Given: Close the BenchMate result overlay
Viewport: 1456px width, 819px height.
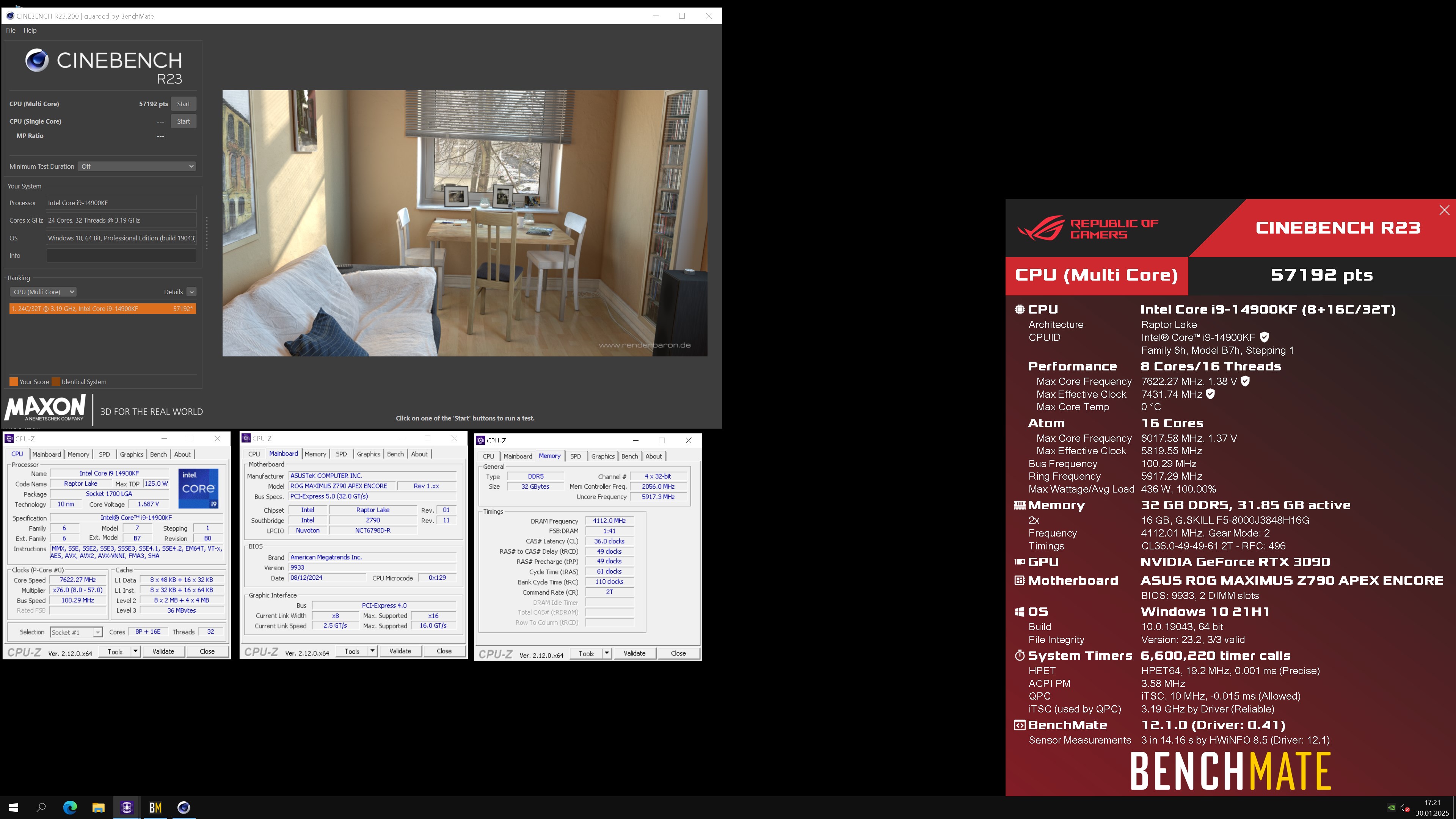Looking at the screenshot, I should 1444,210.
